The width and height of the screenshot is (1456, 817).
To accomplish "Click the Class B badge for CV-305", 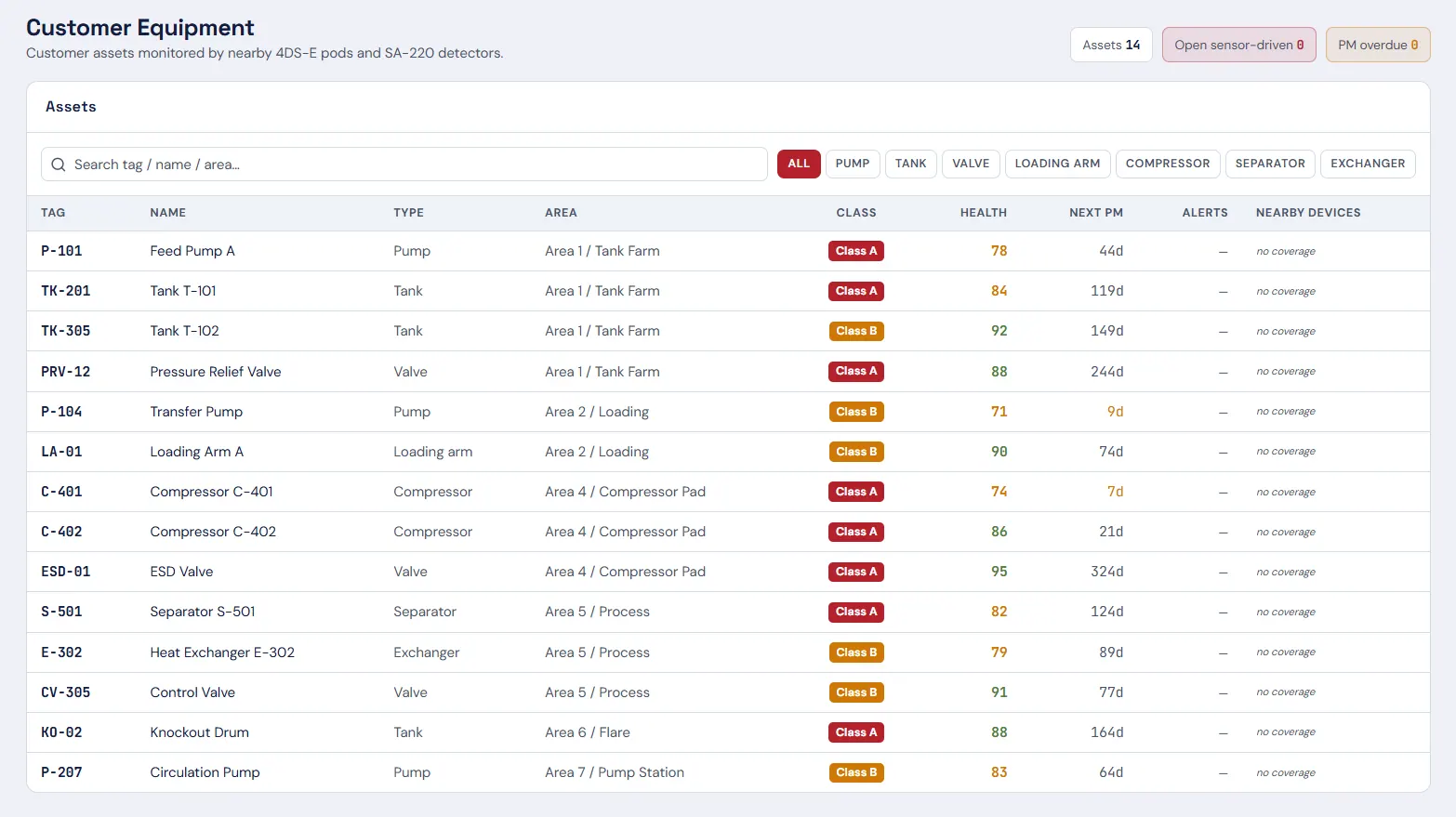I will tap(856, 692).
